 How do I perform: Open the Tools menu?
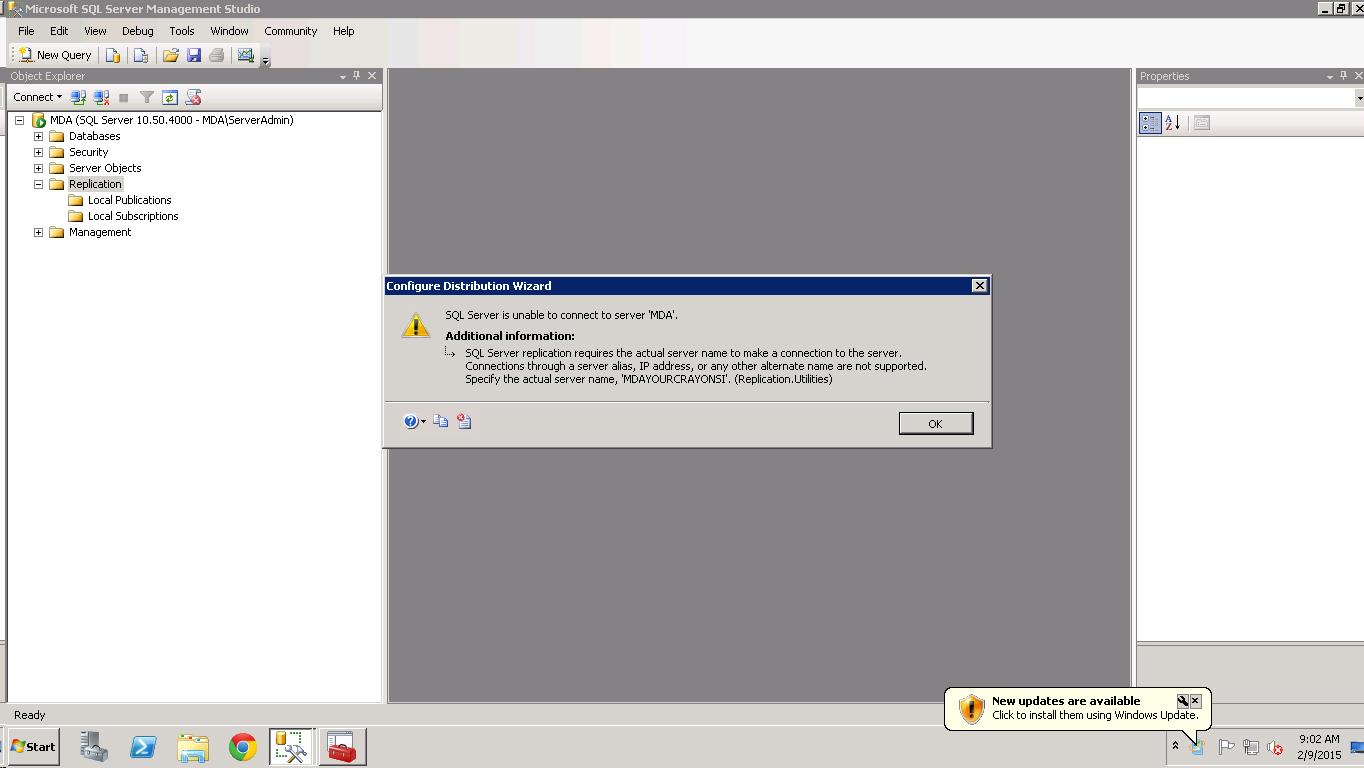click(182, 31)
